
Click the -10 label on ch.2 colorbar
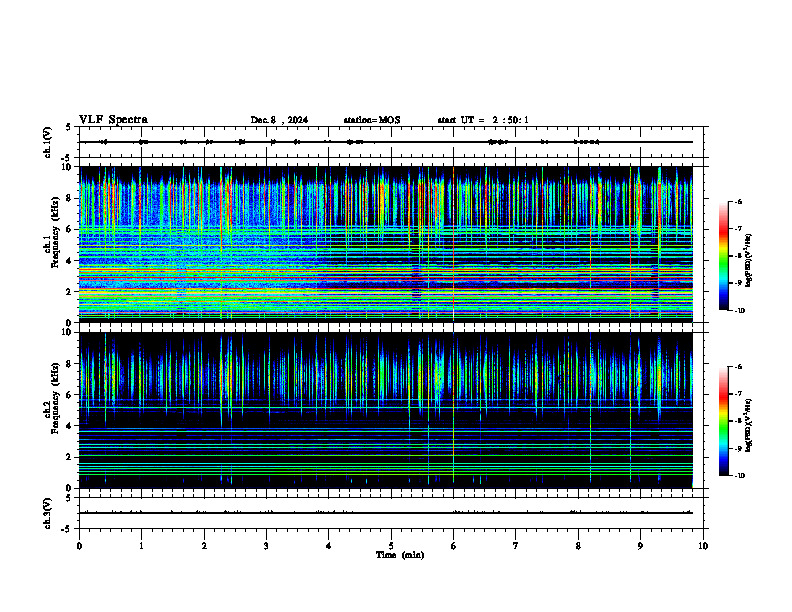click(x=739, y=476)
